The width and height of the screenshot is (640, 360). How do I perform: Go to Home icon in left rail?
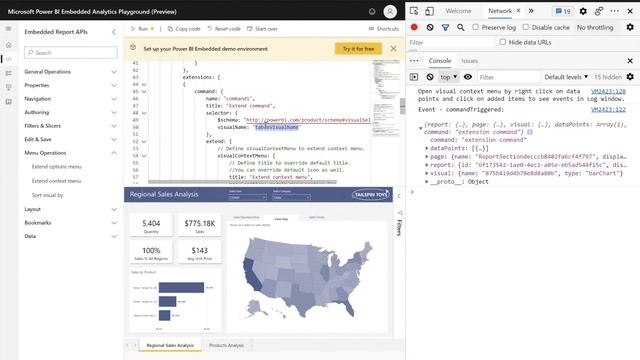point(9,45)
